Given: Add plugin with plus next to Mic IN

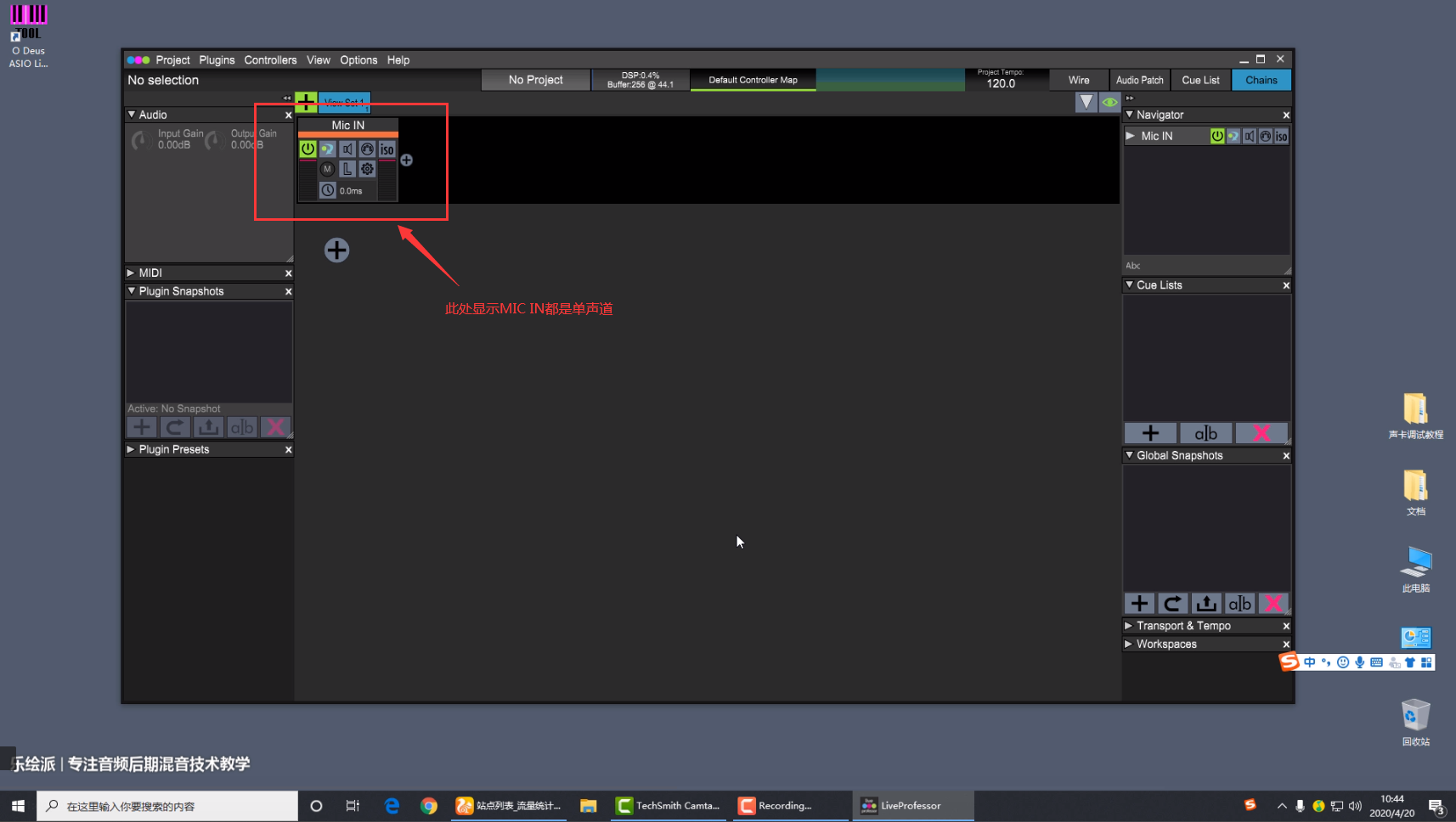Looking at the screenshot, I should 407,160.
